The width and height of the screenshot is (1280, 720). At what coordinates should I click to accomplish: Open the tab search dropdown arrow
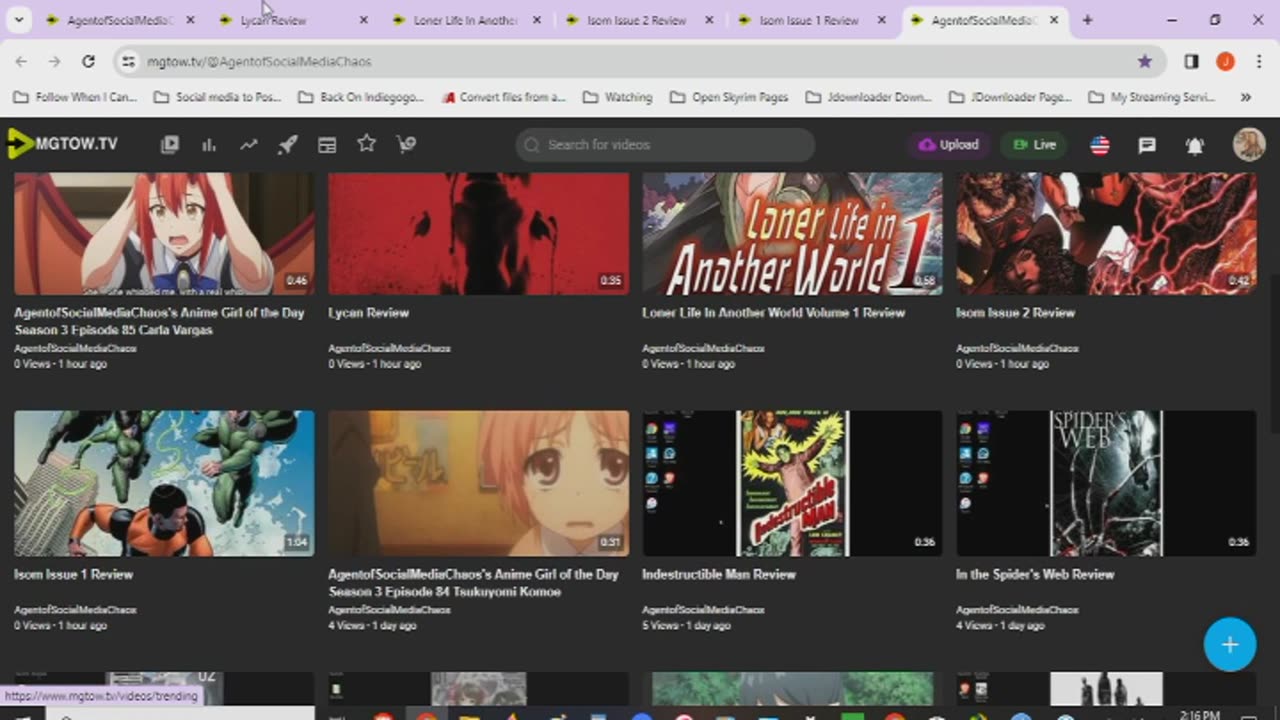click(x=18, y=20)
